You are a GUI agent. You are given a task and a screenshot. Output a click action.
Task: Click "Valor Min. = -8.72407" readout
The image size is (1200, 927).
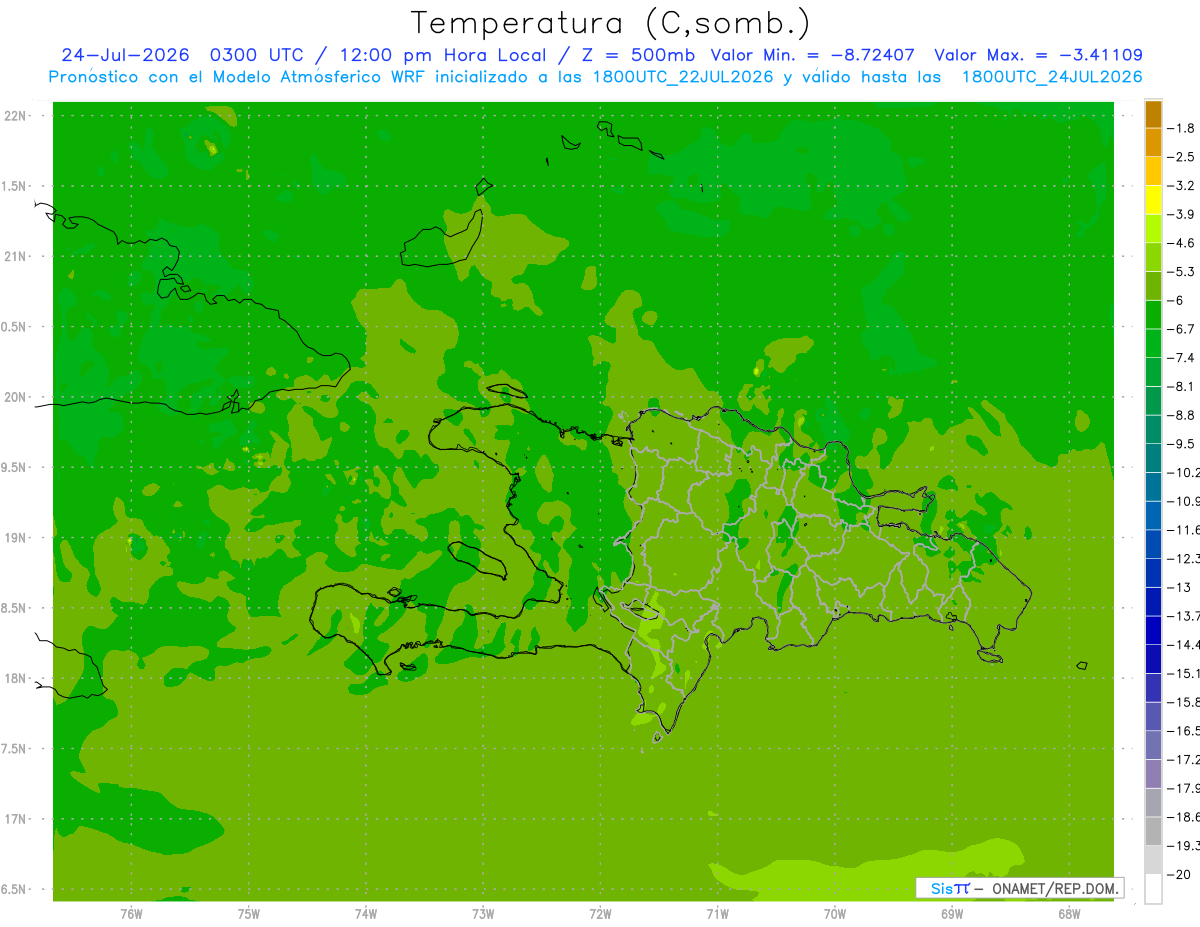tap(812, 55)
